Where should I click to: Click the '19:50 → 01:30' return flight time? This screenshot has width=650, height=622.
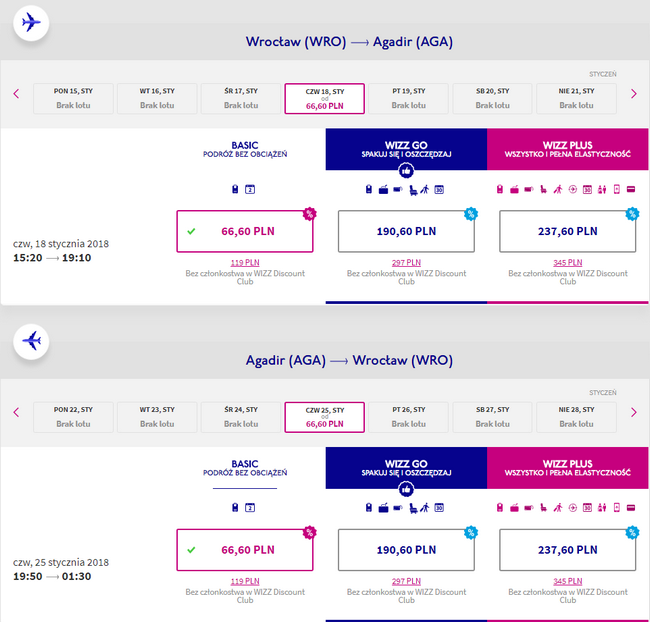(52, 576)
